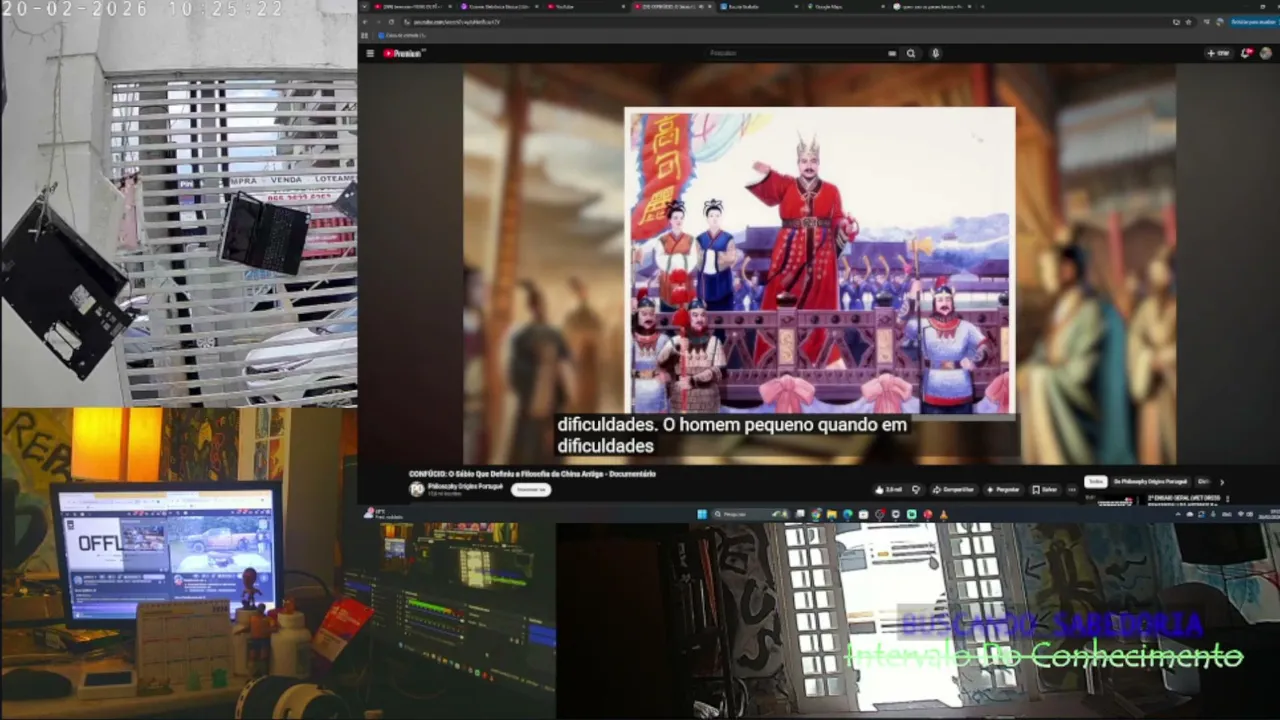1280x720 pixels.
Task: Click the restart to update browser button
Action: (1252, 22)
